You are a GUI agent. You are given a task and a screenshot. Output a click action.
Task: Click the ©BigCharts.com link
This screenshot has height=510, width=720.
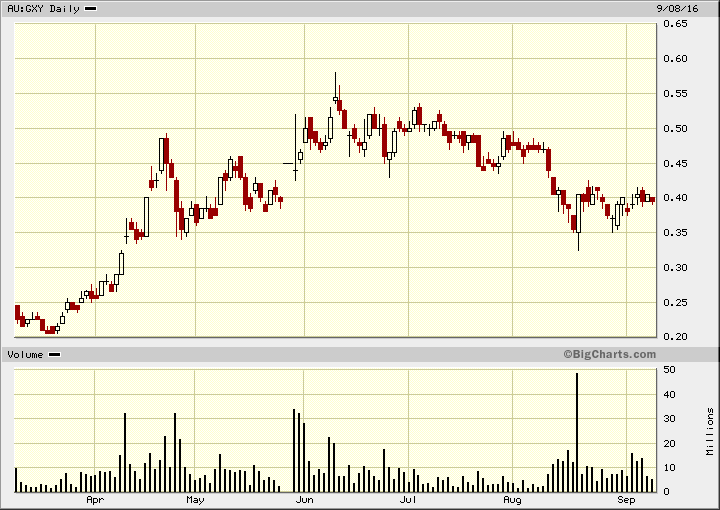610,354
